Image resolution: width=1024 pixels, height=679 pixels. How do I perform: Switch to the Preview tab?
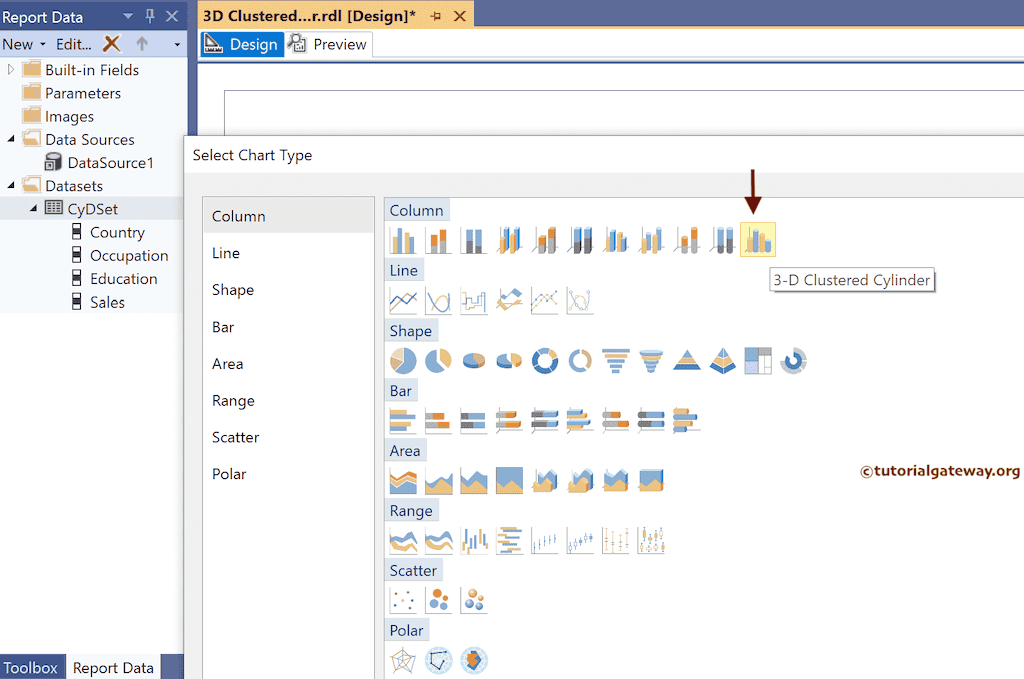[x=328, y=44]
